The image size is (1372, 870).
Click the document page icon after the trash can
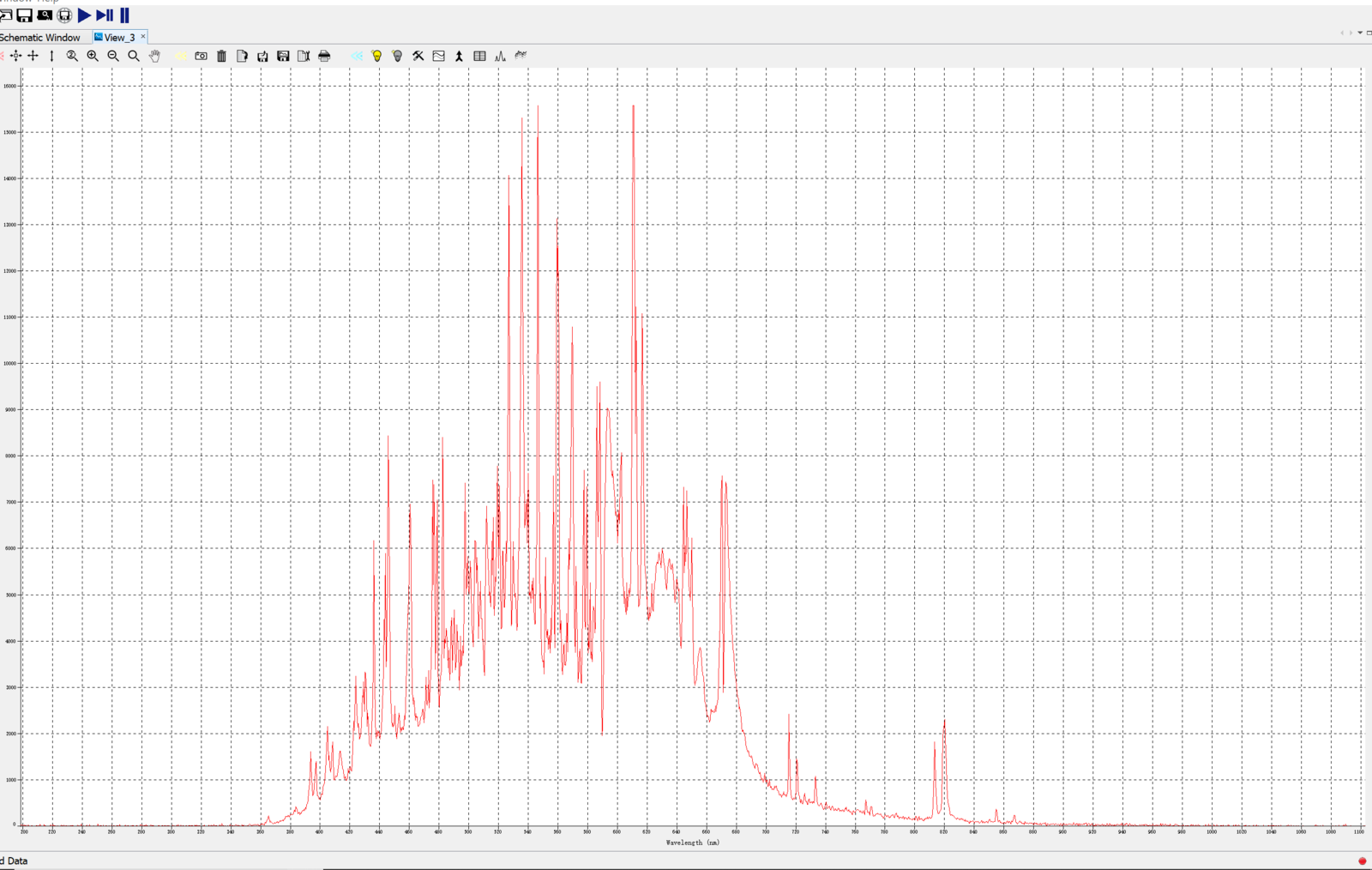[x=242, y=56]
